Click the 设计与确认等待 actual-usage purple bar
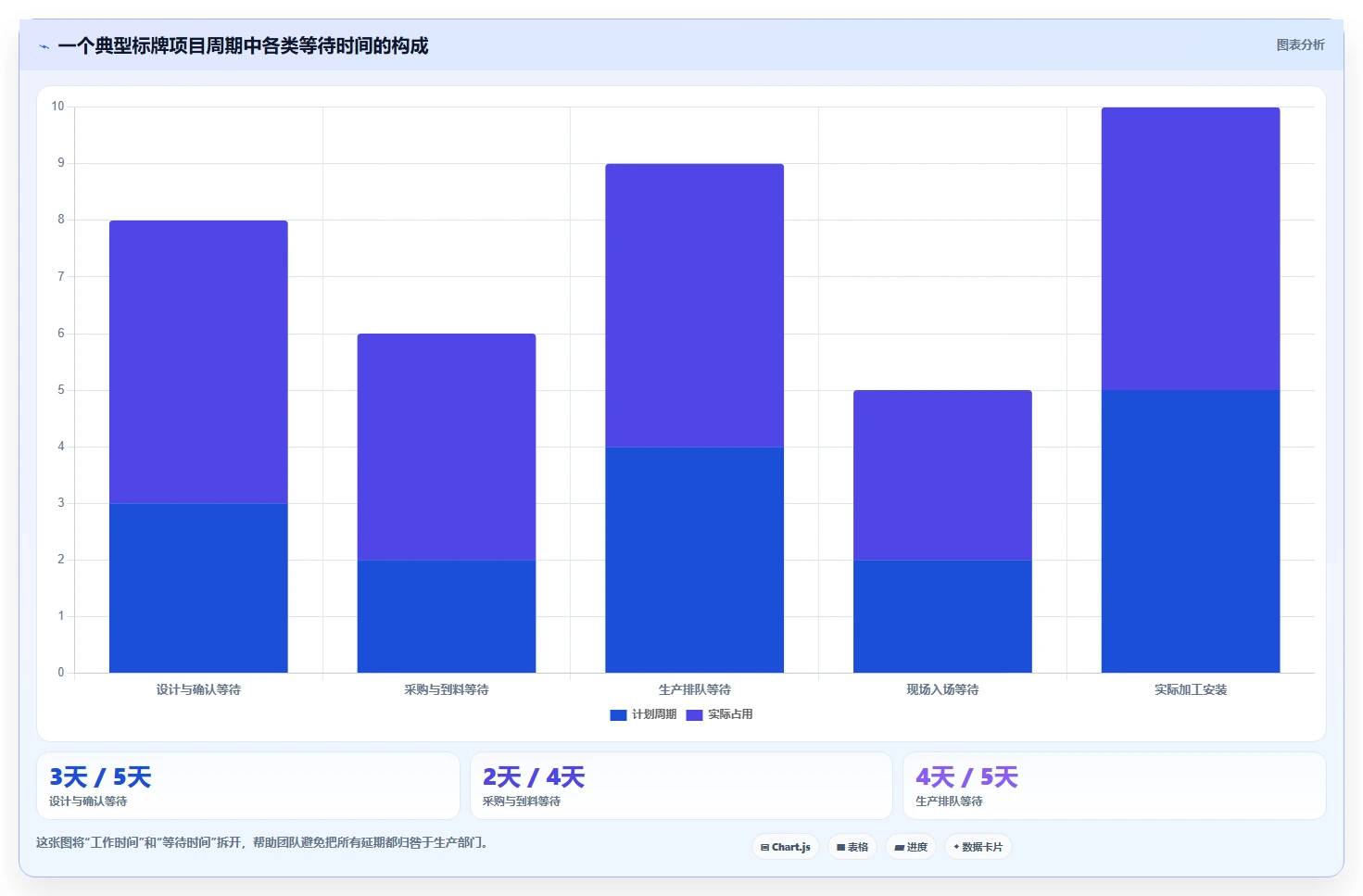This screenshot has width=1363, height=896. 198,361
